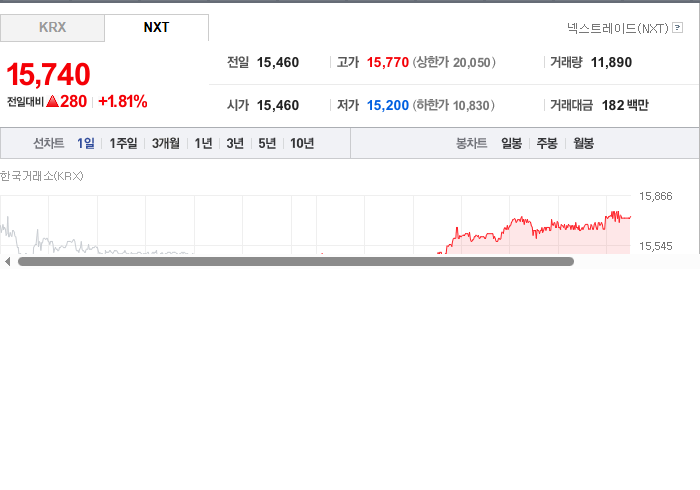Click the lower limit text 하한가 10,830
The height and width of the screenshot is (490, 700).
(x=454, y=105)
